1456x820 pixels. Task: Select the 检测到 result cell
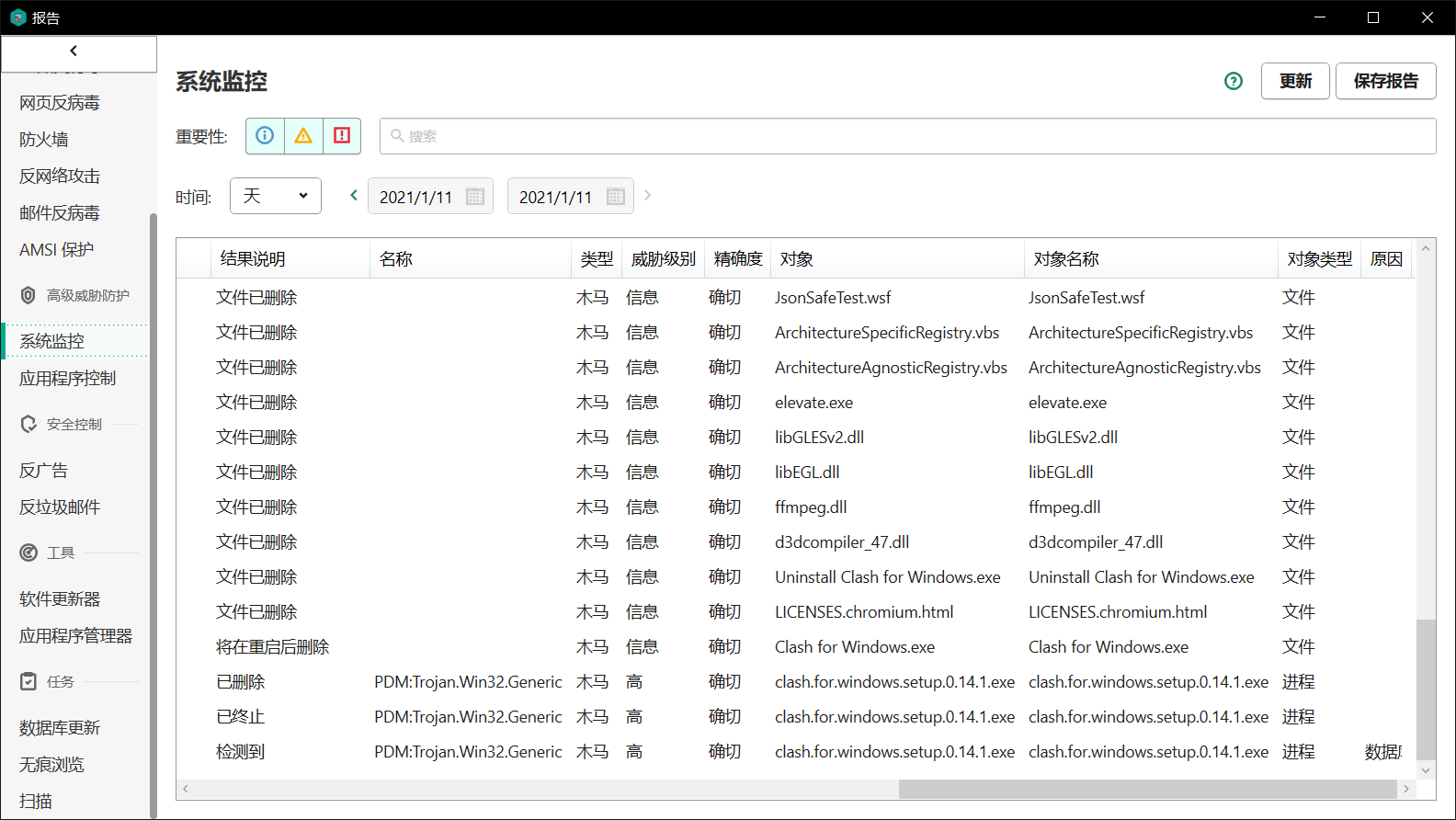pos(240,752)
